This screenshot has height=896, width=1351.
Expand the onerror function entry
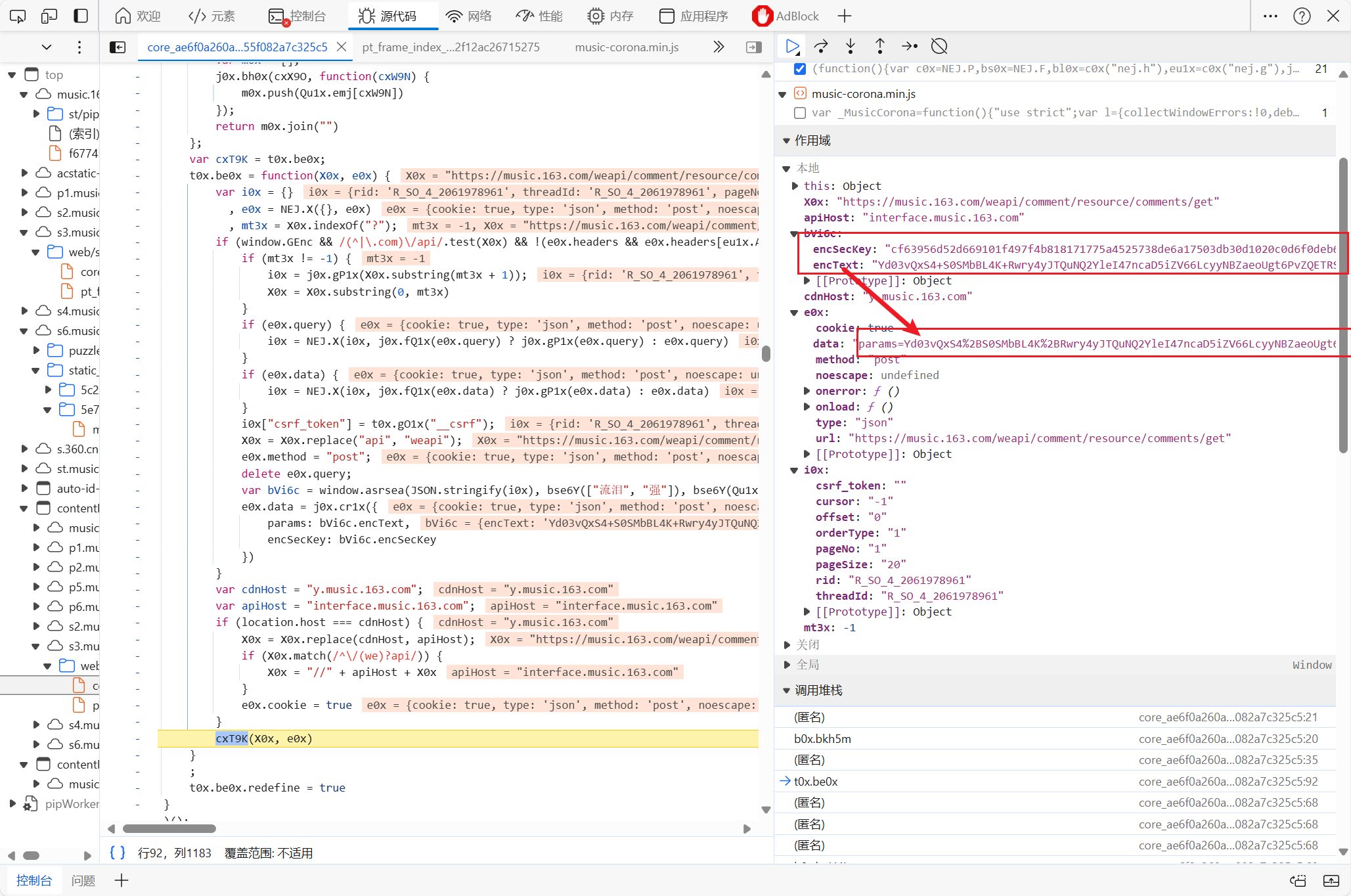pos(807,391)
